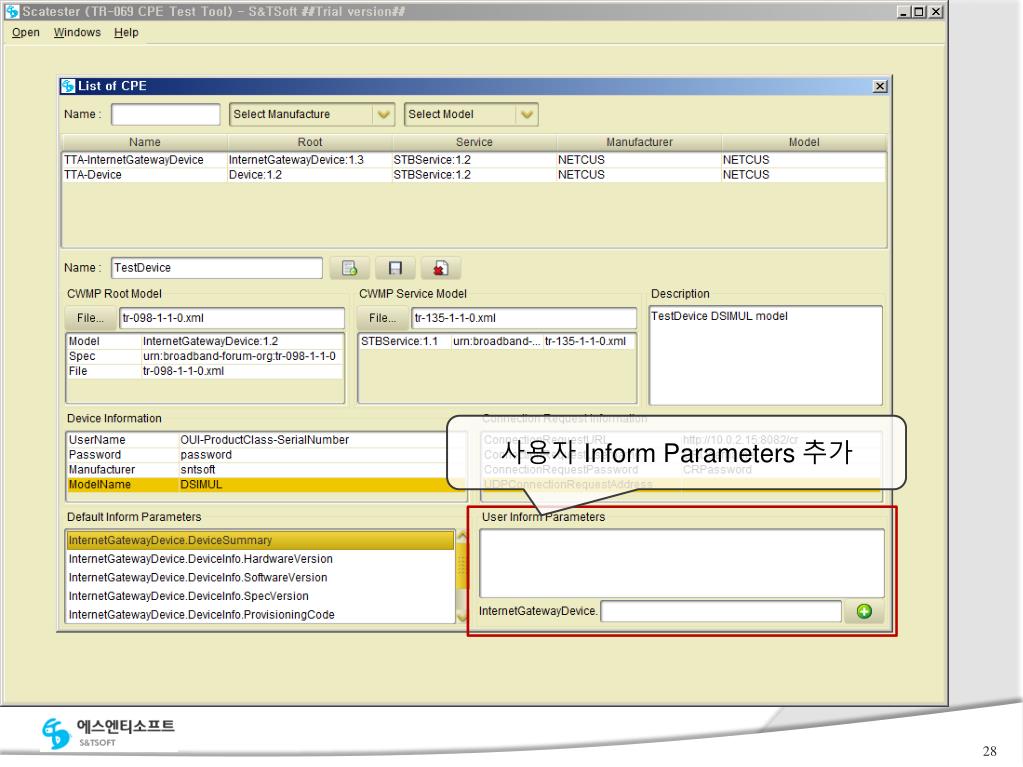Click the User Inform Parameters list box
Viewport: 1023px width, 767px height.
pos(682,564)
